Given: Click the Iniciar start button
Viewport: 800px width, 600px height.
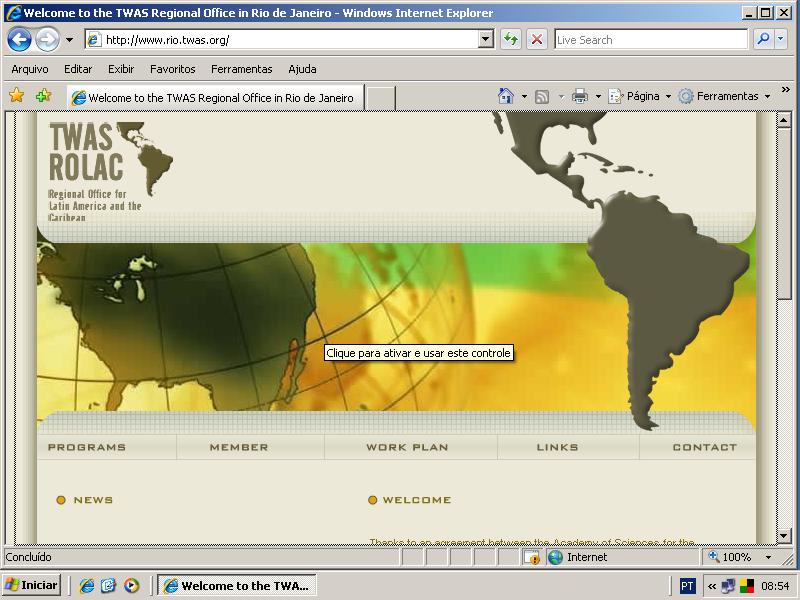Looking at the screenshot, I should 32,585.
